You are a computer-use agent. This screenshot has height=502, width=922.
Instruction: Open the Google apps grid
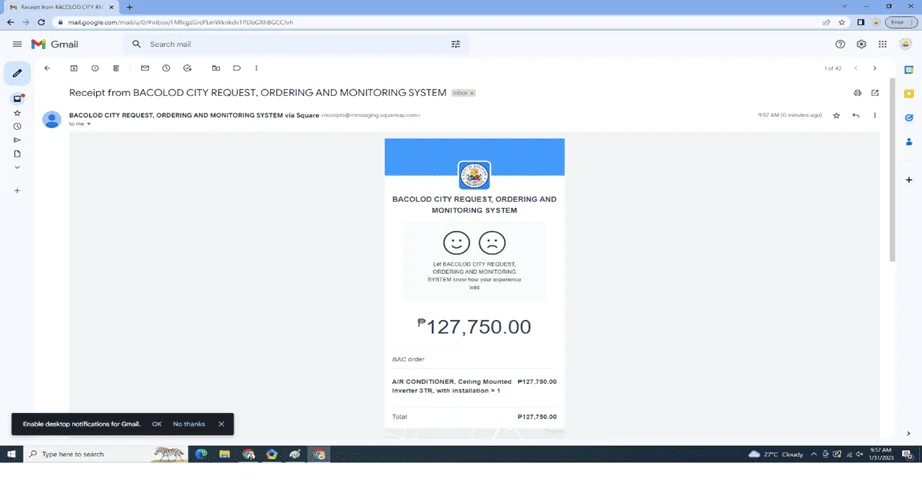(x=883, y=44)
